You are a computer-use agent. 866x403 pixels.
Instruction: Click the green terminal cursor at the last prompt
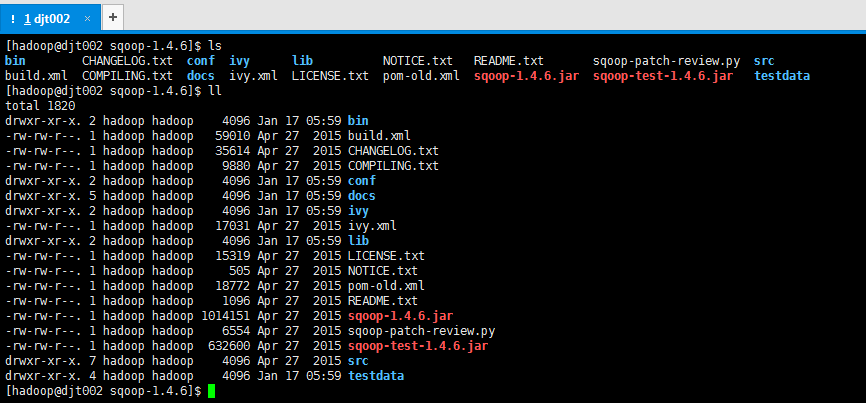pyautogui.click(x=212, y=391)
